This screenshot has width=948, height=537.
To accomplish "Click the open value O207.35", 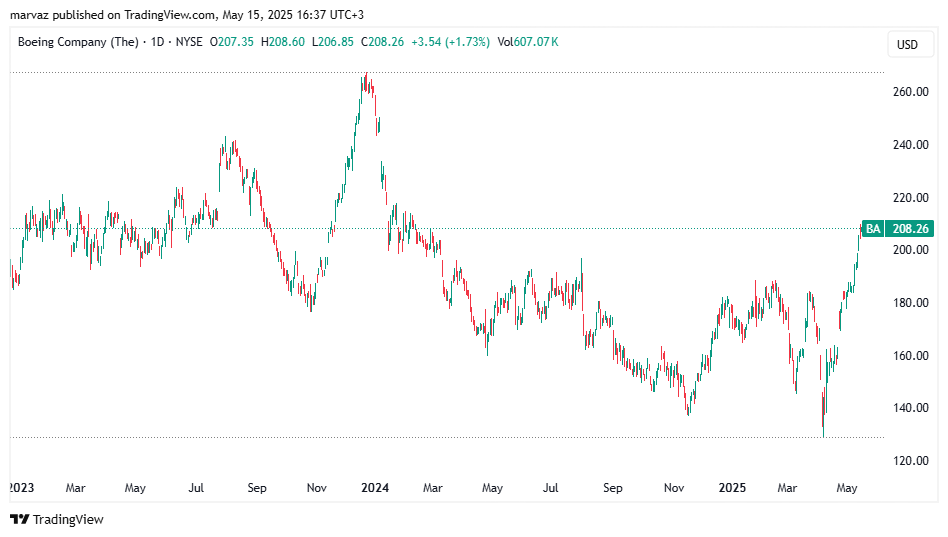I will pos(232,42).
